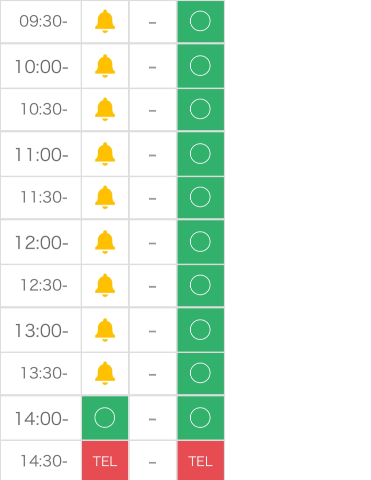This screenshot has width=371, height=480.
Task: Click the first red TEL cell at 14:30
Action: pyautogui.click(x=105, y=461)
